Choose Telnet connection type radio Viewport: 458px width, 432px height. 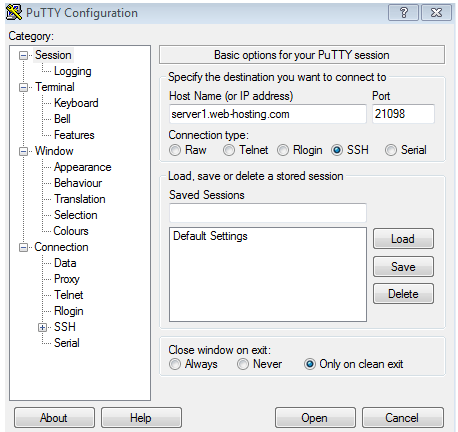[229, 150]
